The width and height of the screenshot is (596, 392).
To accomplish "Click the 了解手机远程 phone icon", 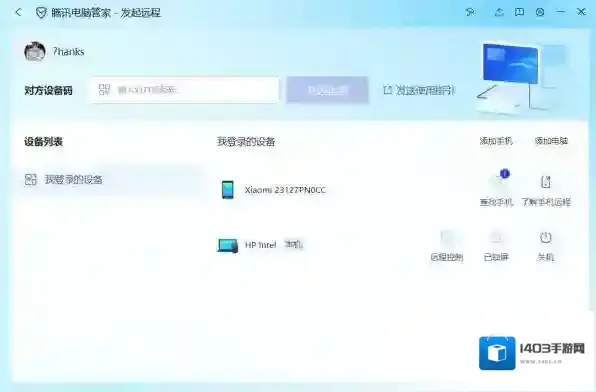I will pyautogui.click(x=546, y=182).
